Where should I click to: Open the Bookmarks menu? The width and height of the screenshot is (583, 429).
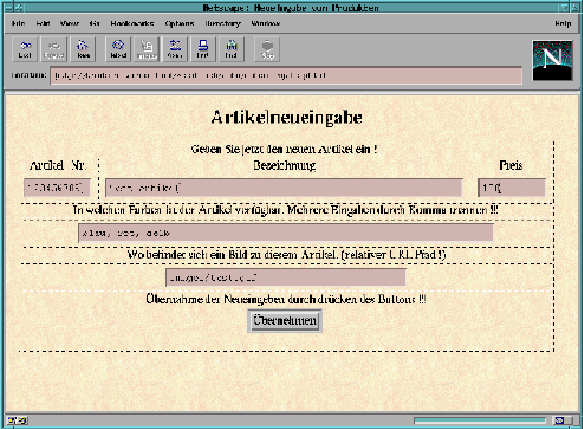pos(132,24)
